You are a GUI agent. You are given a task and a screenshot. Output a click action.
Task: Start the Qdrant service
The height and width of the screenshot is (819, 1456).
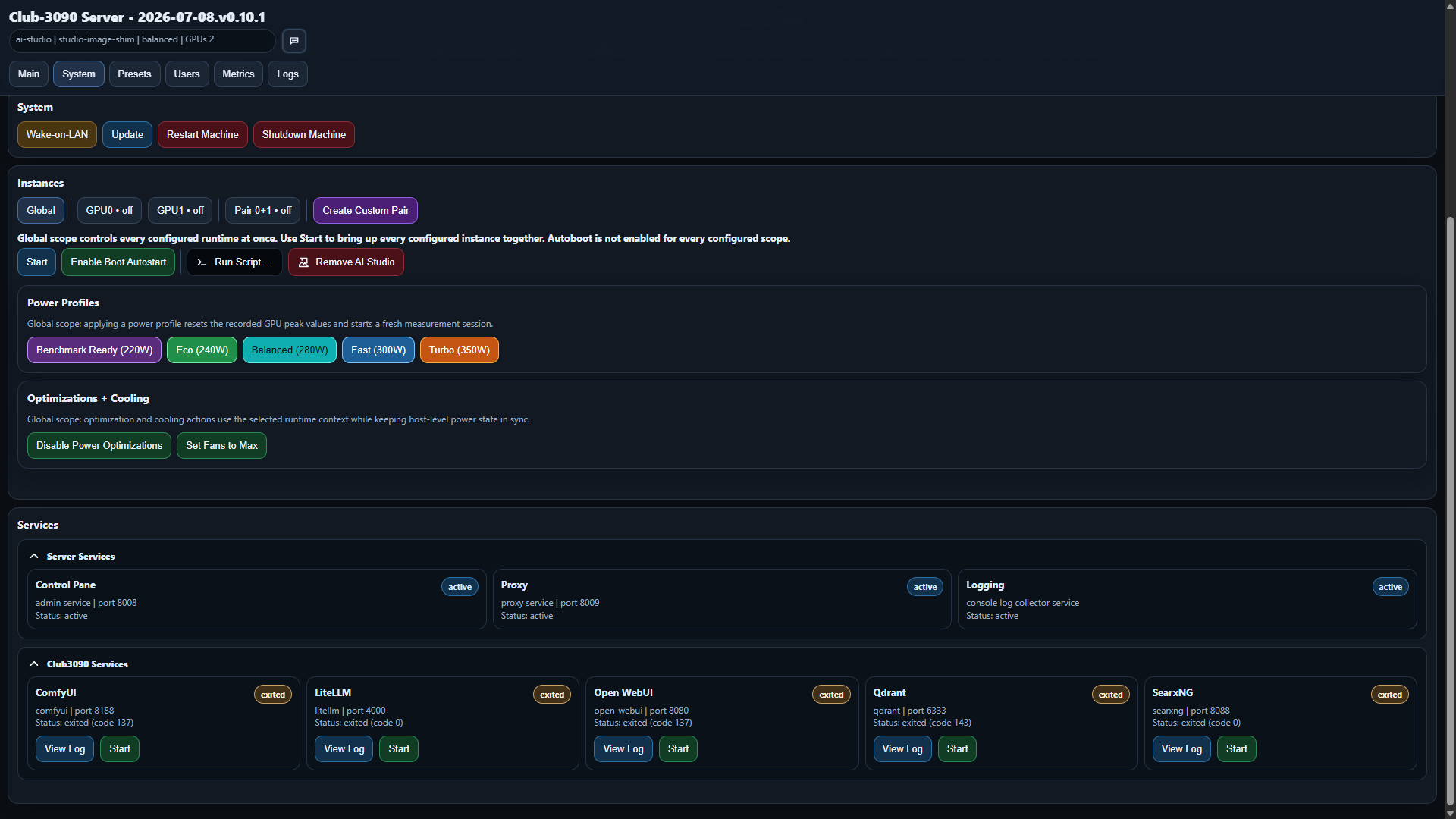tap(957, 749)
